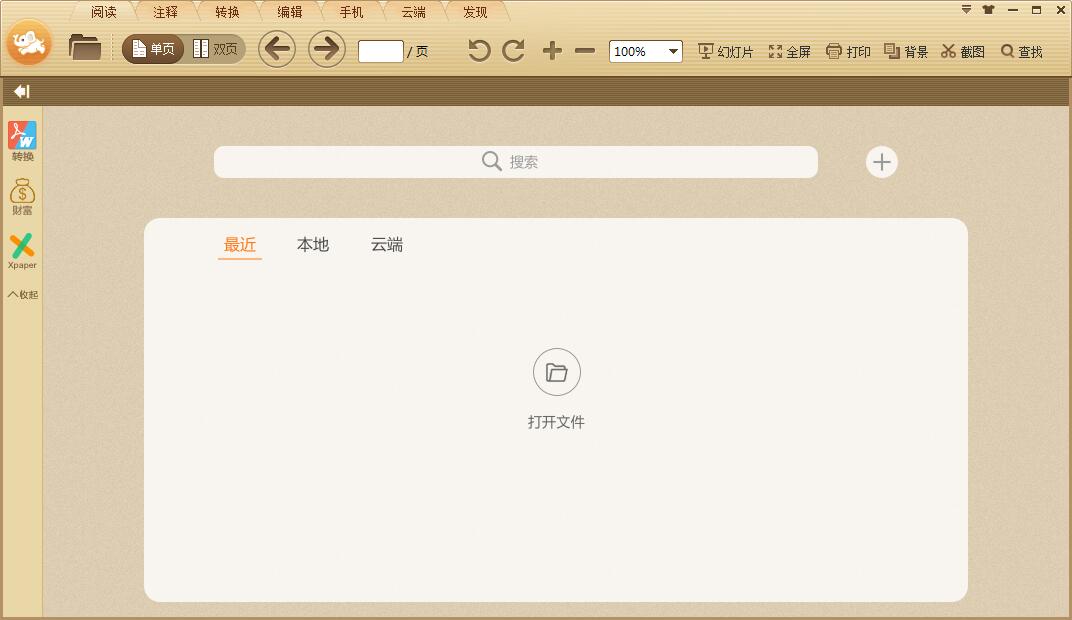Switch to the 本地 local files tab
Screen dimensions: 1072x620
click(313, 244)
